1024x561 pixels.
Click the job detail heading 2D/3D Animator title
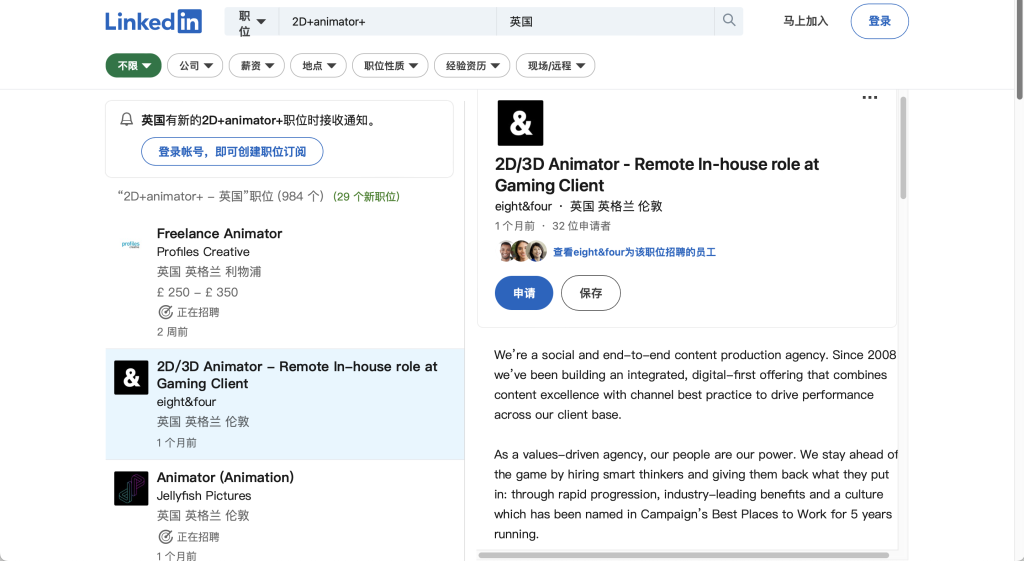tap(656, 174)
